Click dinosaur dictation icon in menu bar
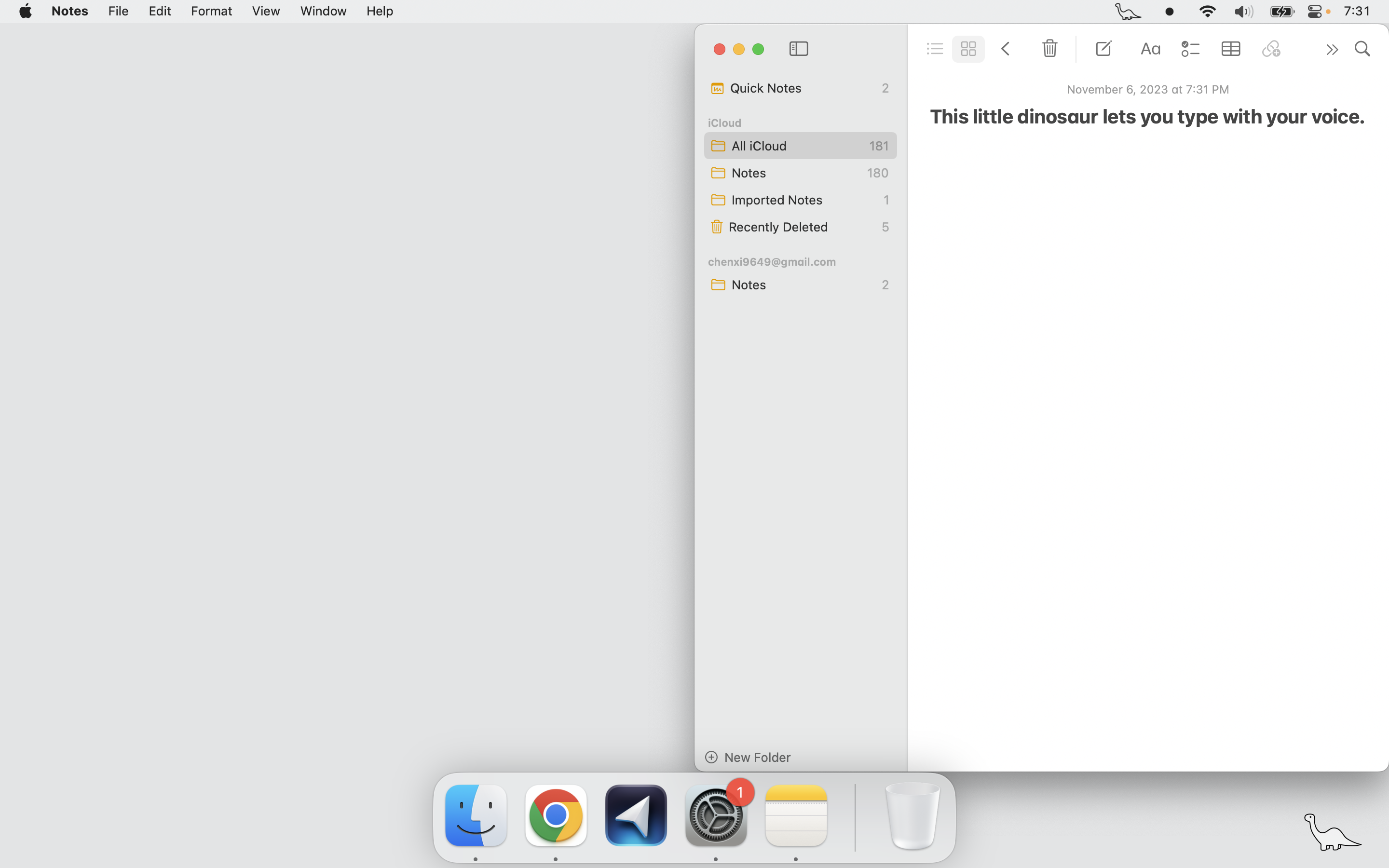 1127,12
